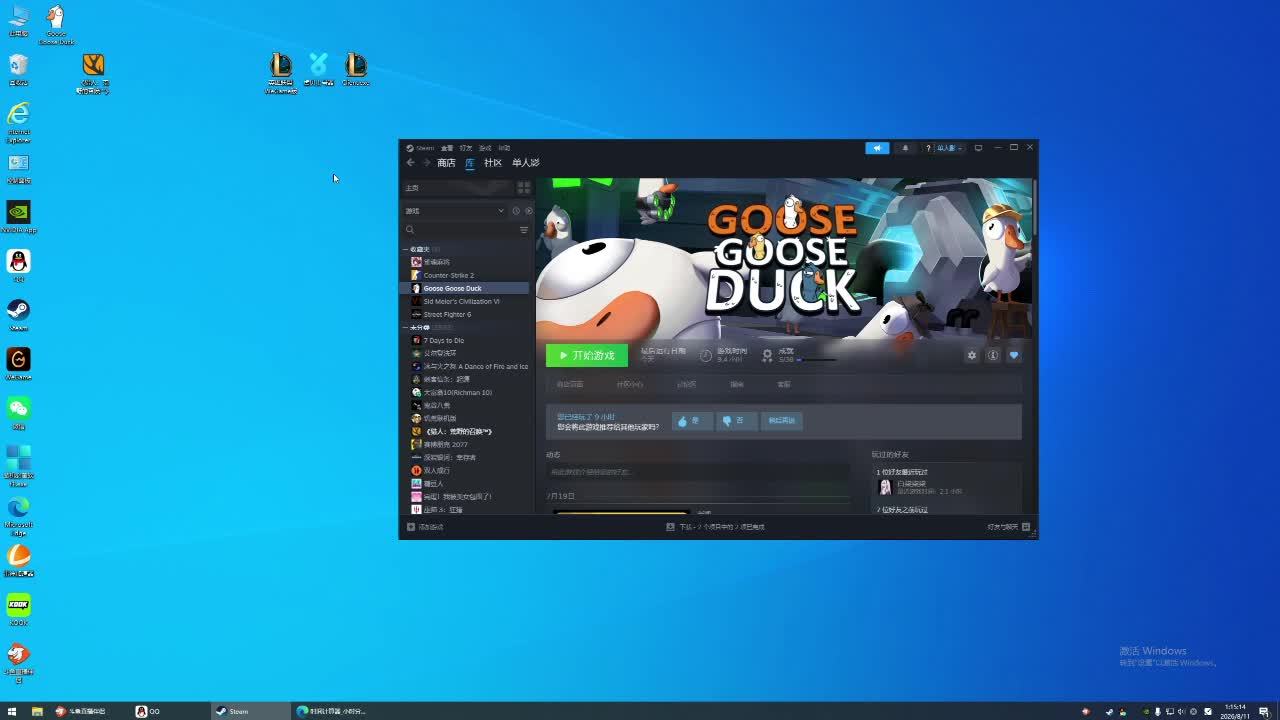Open Internet Explorer desktop icon
The image size is (1280, 720).
[18, 122]
